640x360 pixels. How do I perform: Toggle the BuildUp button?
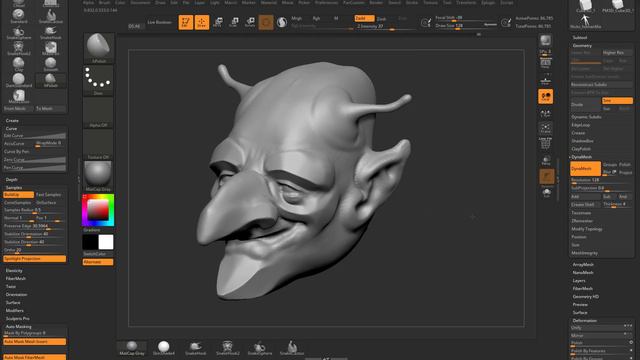(19, 195)
